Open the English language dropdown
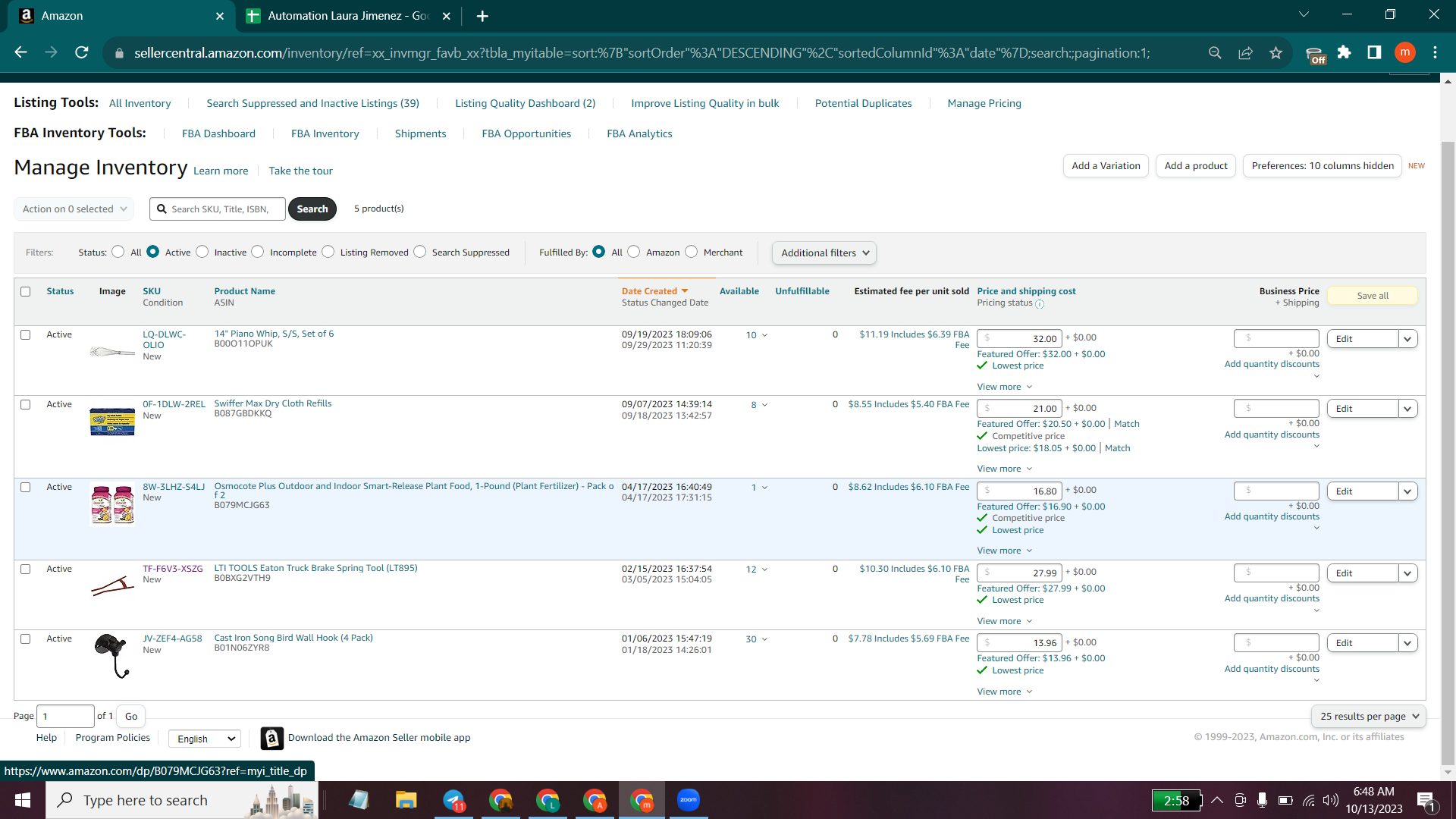Image resolution: width=1456 pixels, height=819 pixels. (x=205, y=739)
